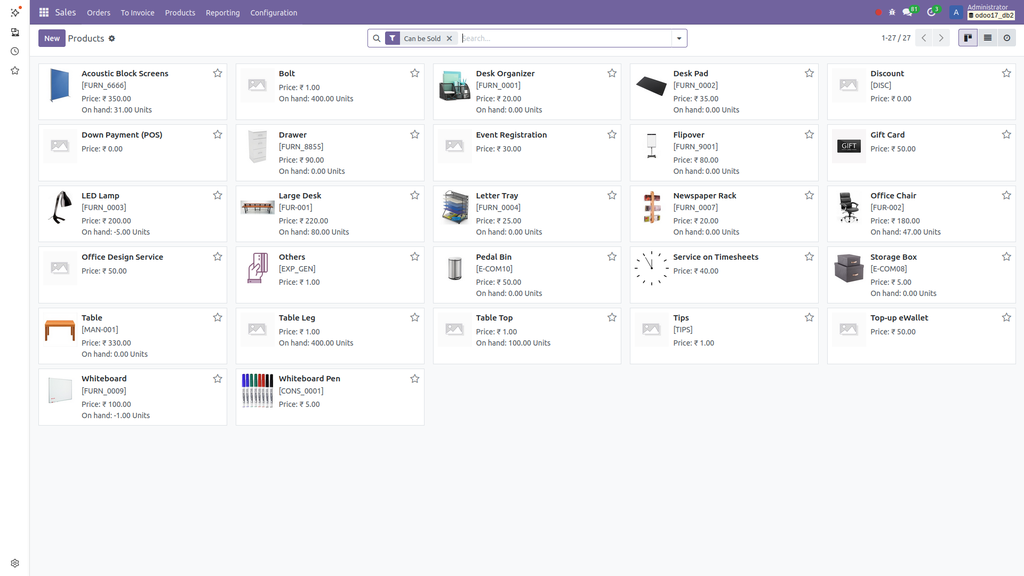Toggle favorite on Pedal Bin
Viewport: 1024px width, 576px height.
(612, 257)
